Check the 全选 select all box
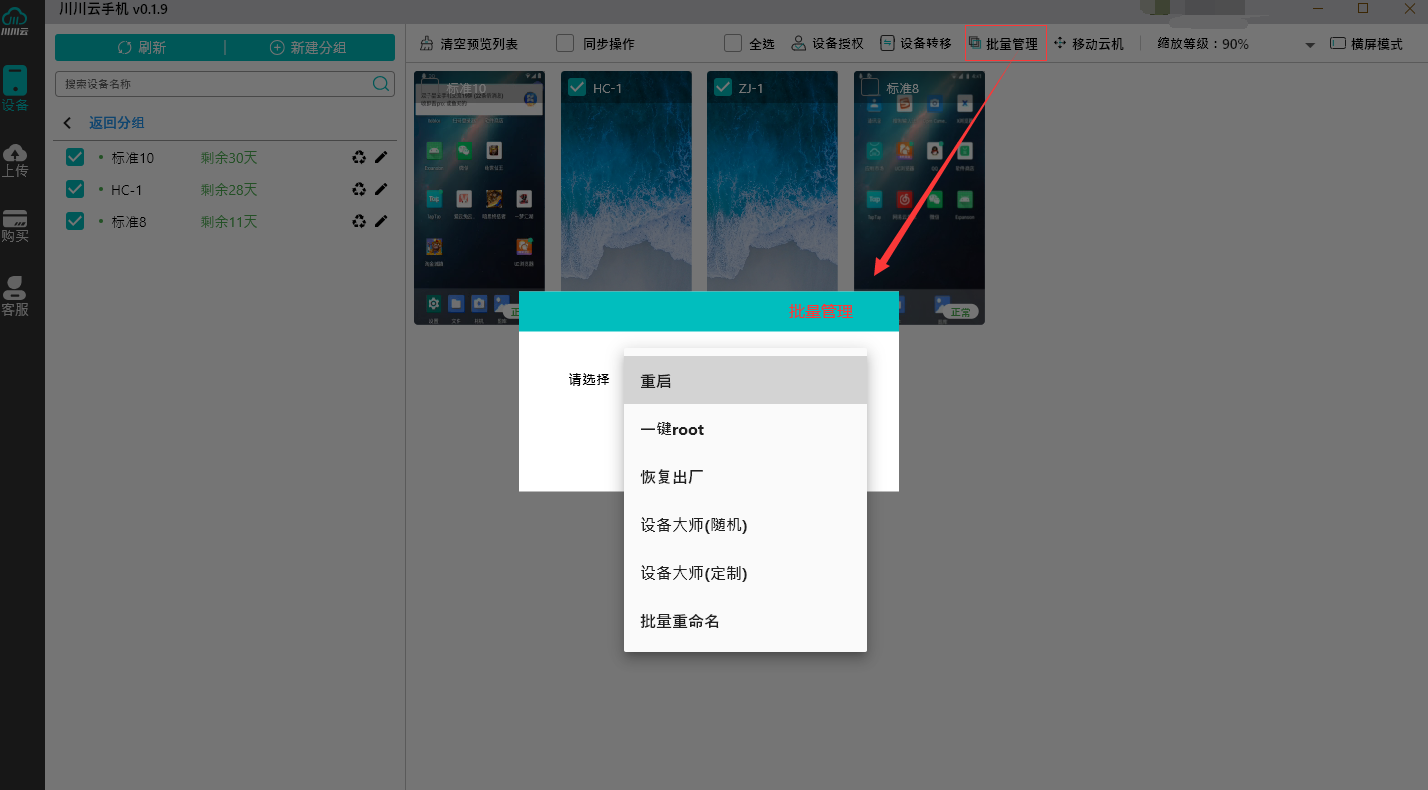Screen dimensions: 1428x790 pyautogui.click(x=732, y=43)
